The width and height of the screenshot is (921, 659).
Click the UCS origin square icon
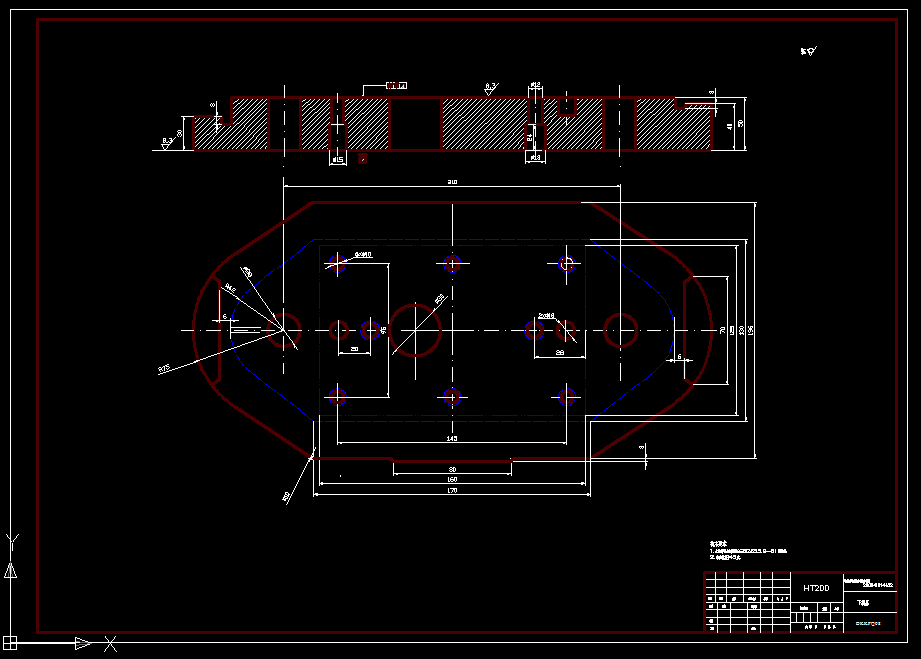[x=10, y=643]
